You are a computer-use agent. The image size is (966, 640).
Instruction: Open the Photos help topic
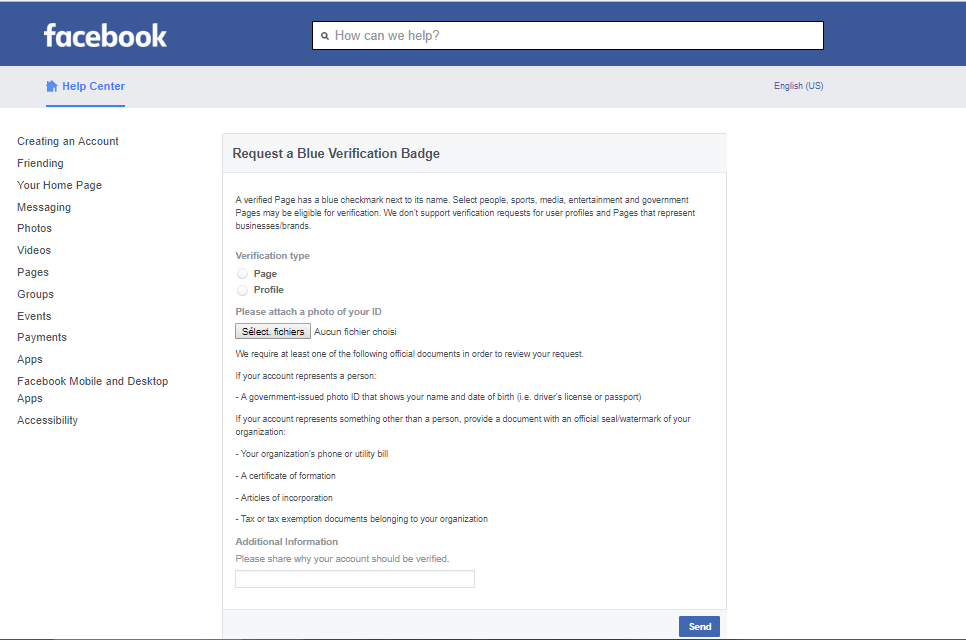coord(34,228)
